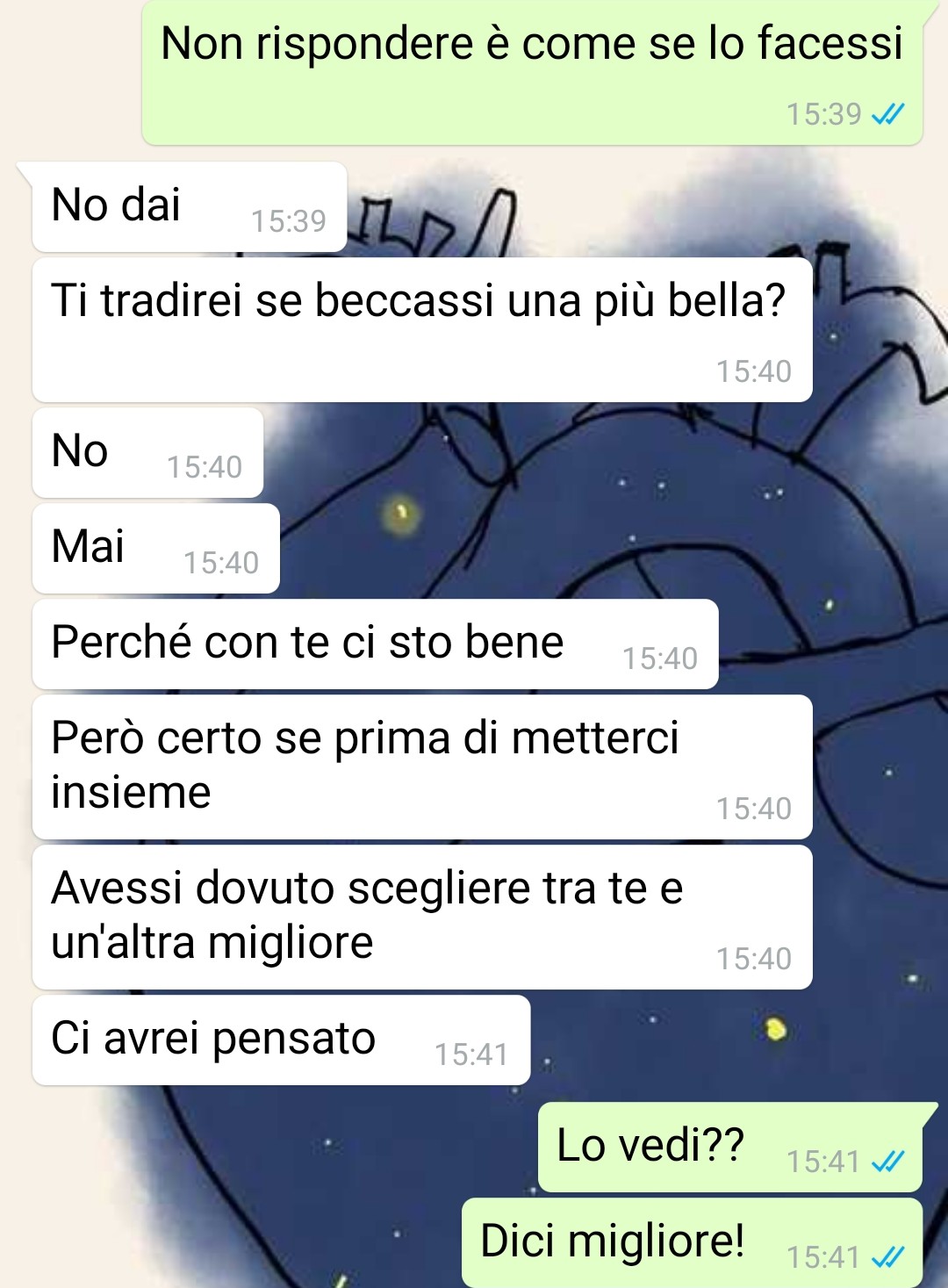948x1288 pixels.
Task: Tap the double-check icon beside 'Dici migliore!'
Action: (x=887, y=1257)
